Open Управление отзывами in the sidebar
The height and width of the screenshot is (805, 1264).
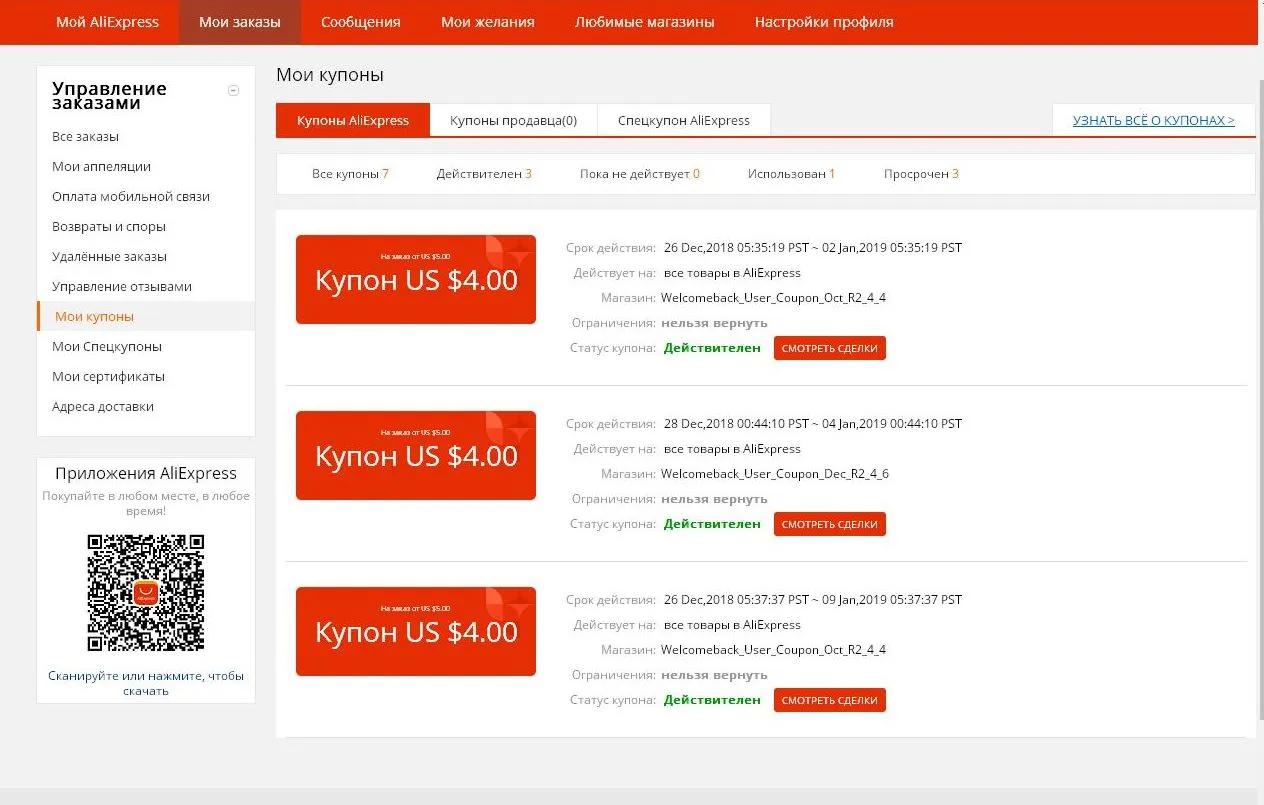pyautogui.click(x=122, y=286)
